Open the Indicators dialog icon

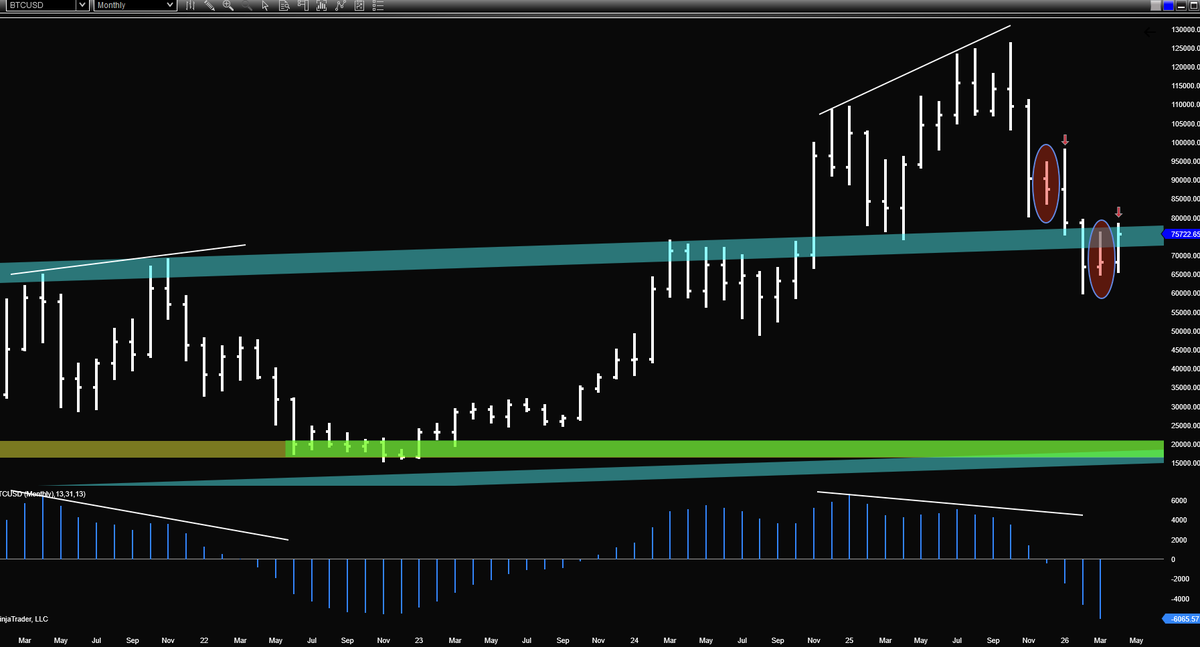(x=322, y=5)
